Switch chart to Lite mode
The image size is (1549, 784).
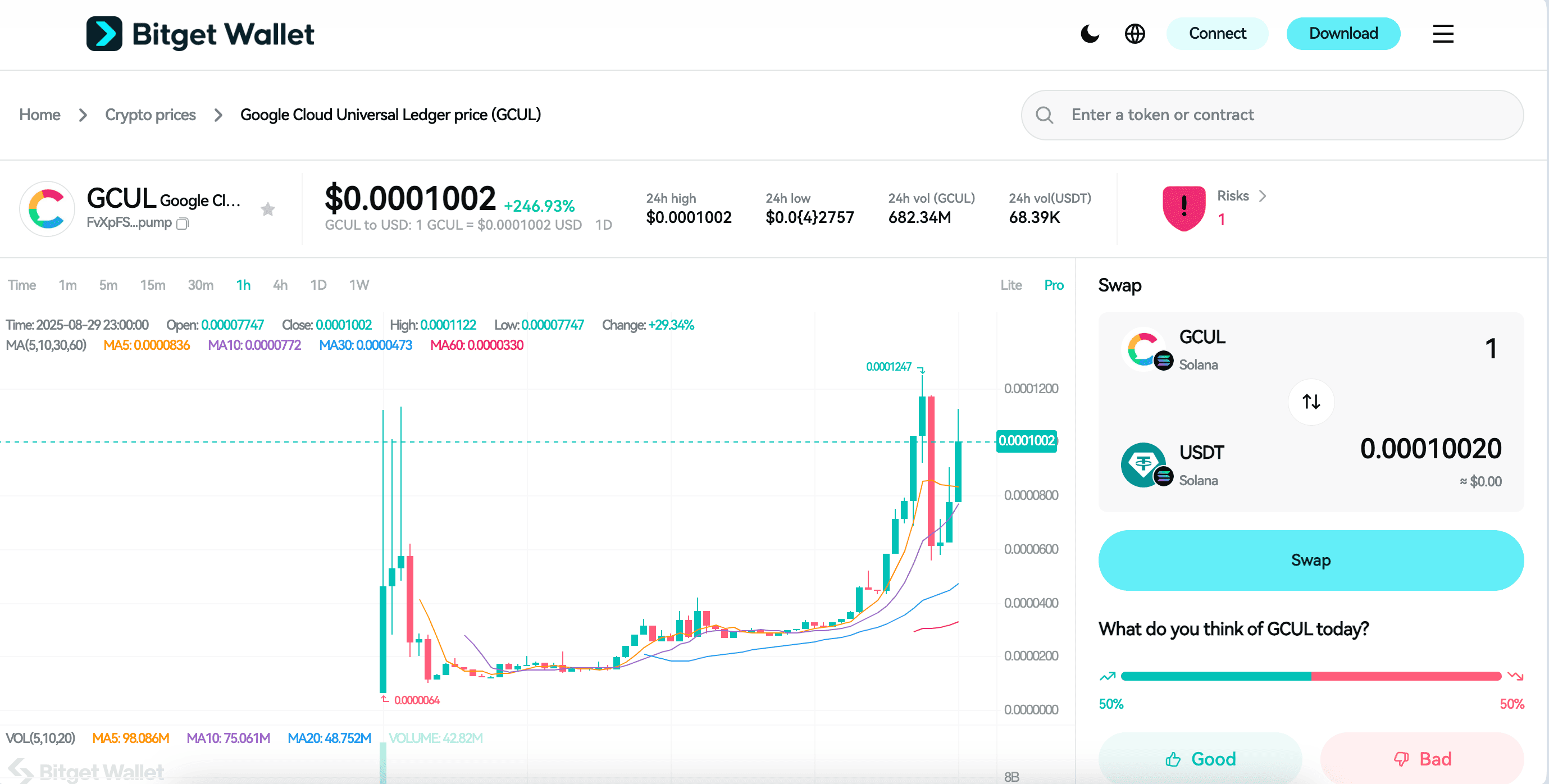point(1011,285)
